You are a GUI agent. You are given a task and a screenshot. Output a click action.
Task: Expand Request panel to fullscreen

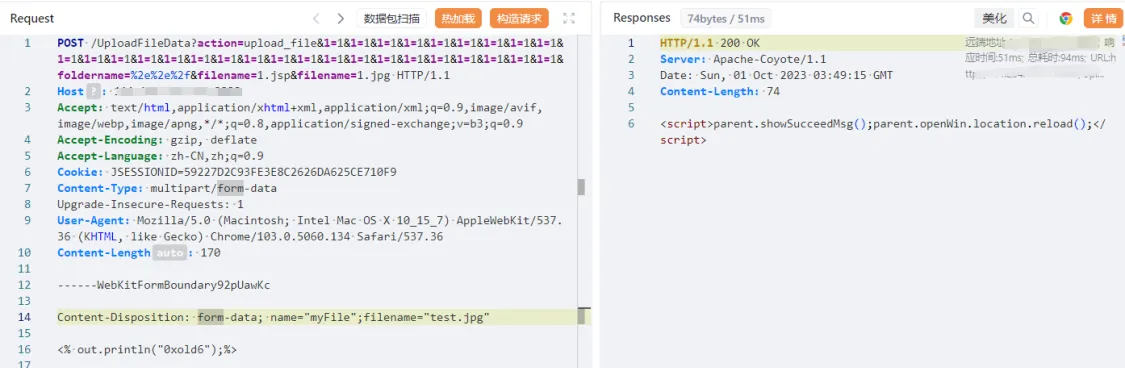569,19
